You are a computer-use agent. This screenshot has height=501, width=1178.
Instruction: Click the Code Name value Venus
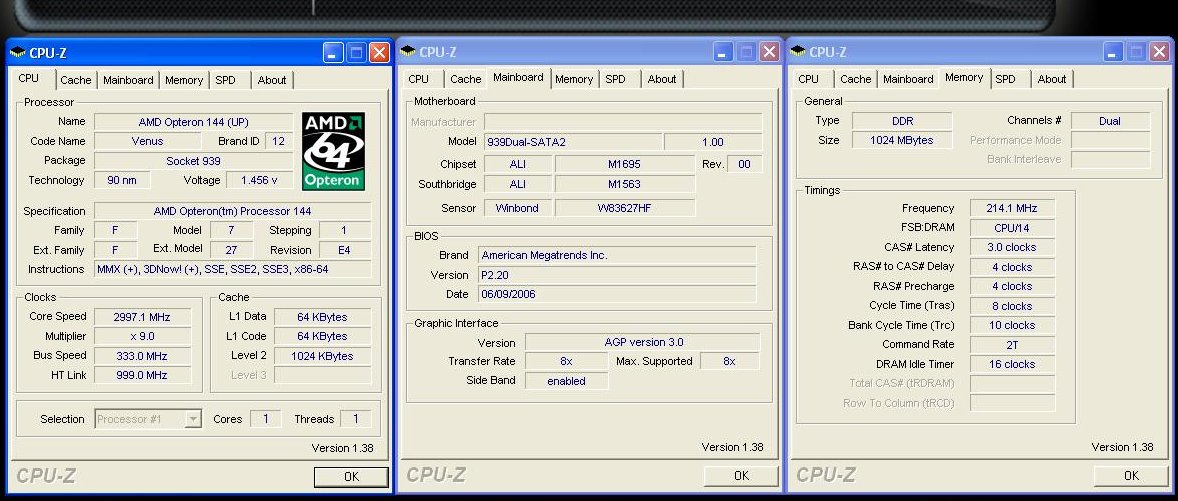[x=147, y=141]
